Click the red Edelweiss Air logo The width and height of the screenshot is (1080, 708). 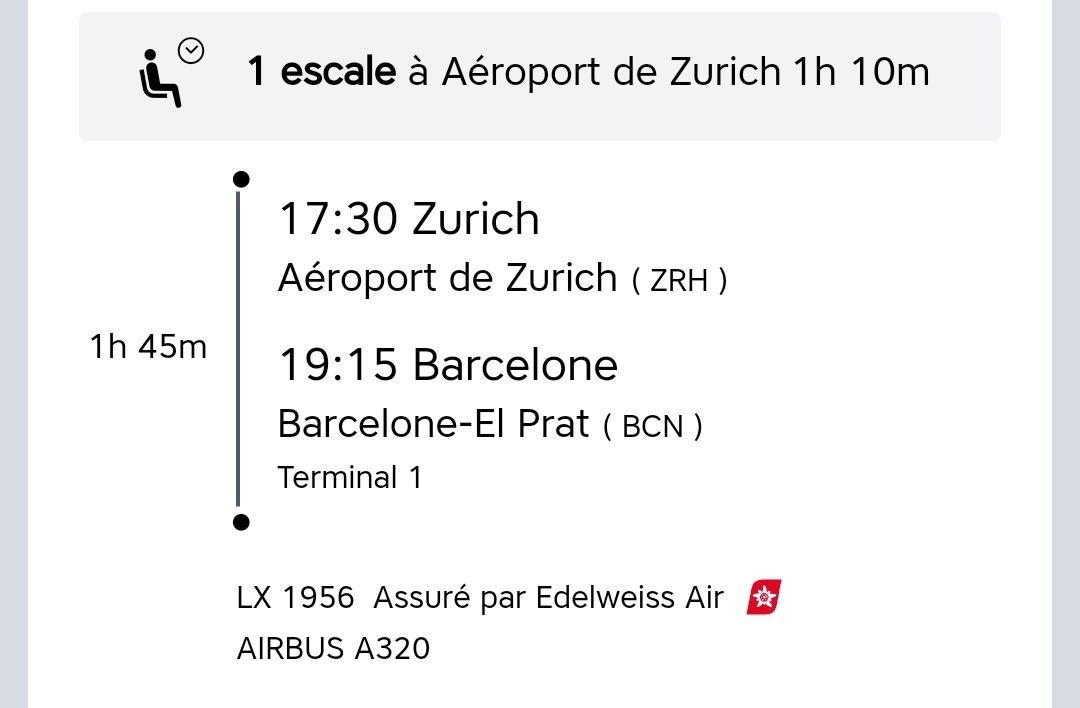[x=764, y=598]
